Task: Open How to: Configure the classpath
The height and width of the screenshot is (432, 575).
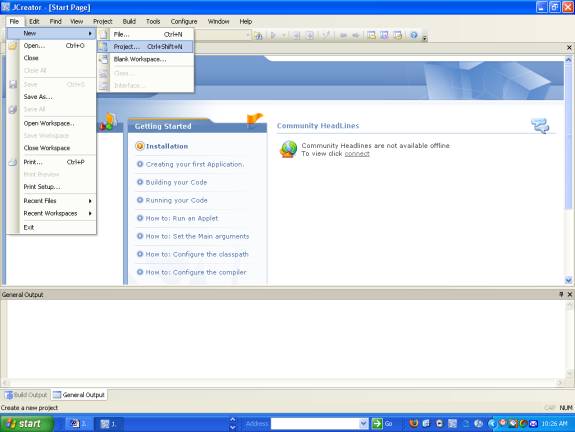Action: click(197, 254)
